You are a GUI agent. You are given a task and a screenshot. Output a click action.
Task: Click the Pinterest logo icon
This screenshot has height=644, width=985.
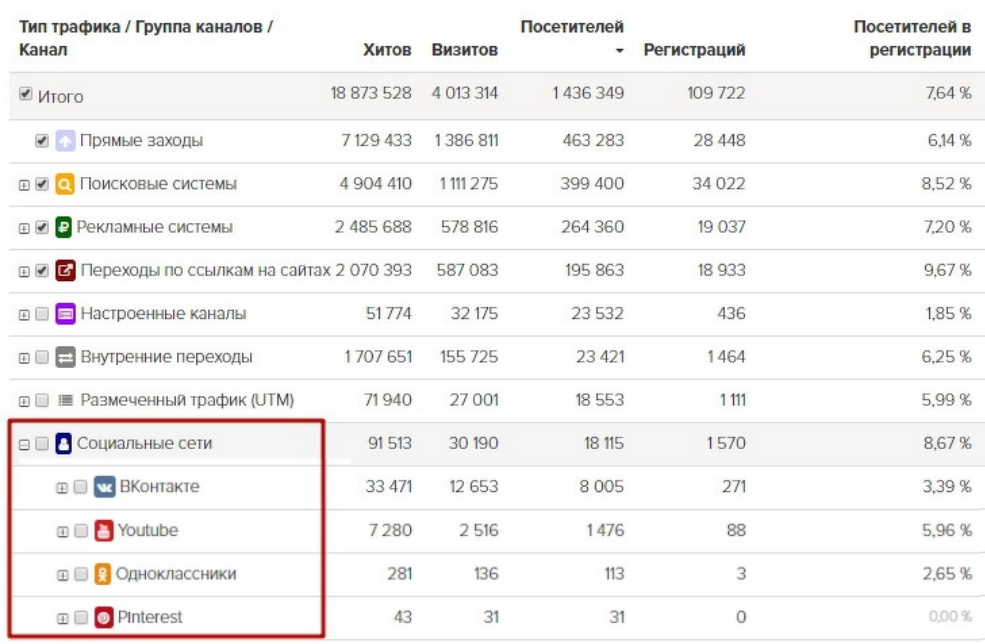pos(104,617)
